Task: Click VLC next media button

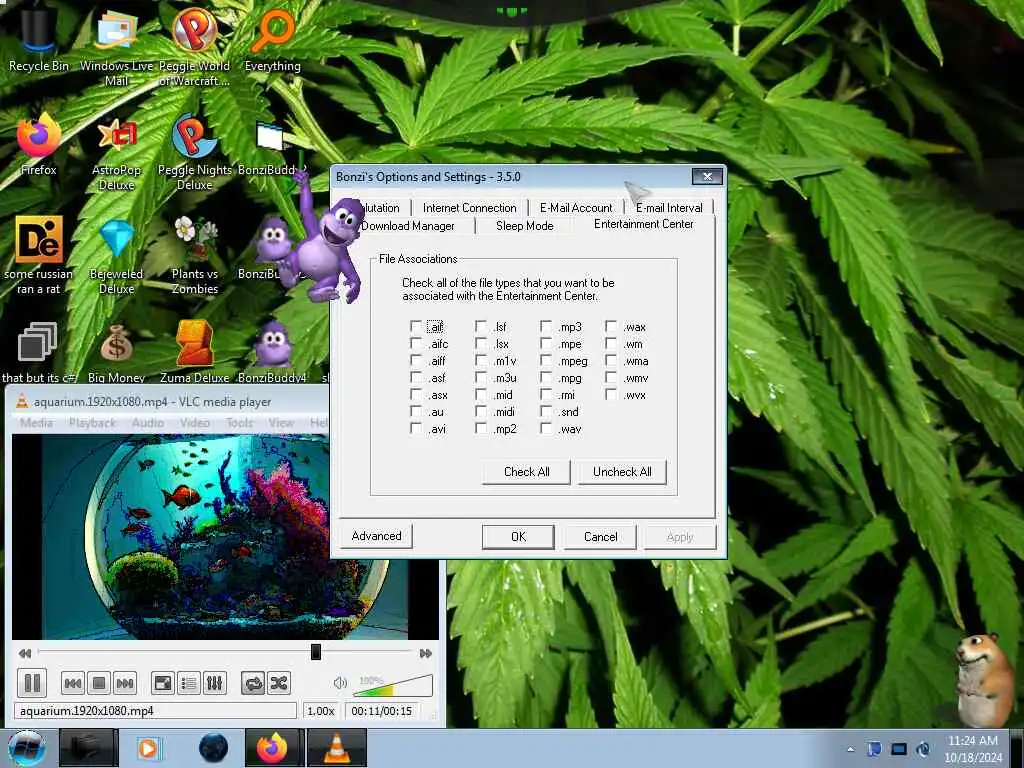Action: [125, 684]
